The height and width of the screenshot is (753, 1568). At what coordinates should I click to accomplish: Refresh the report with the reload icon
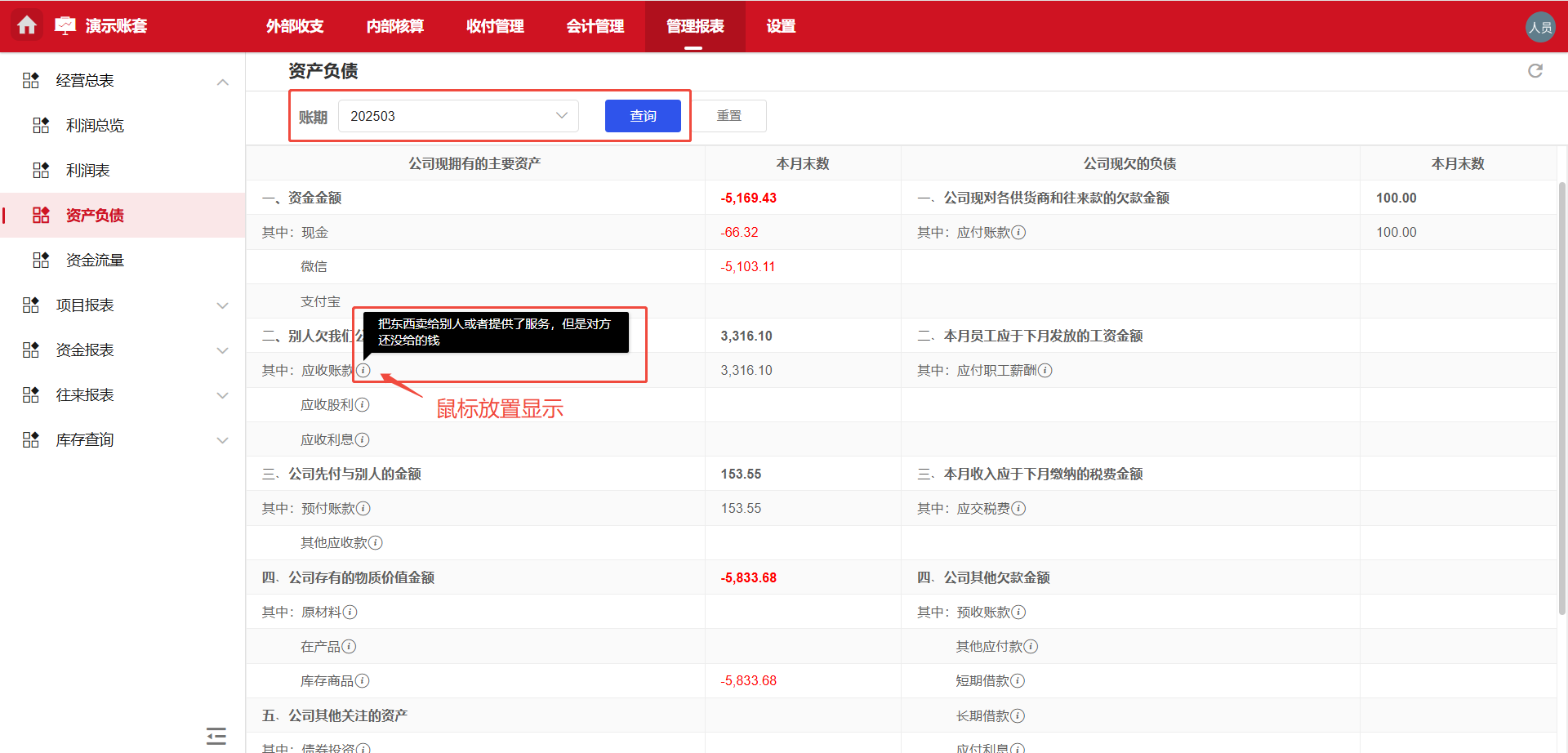(1536, 71)
